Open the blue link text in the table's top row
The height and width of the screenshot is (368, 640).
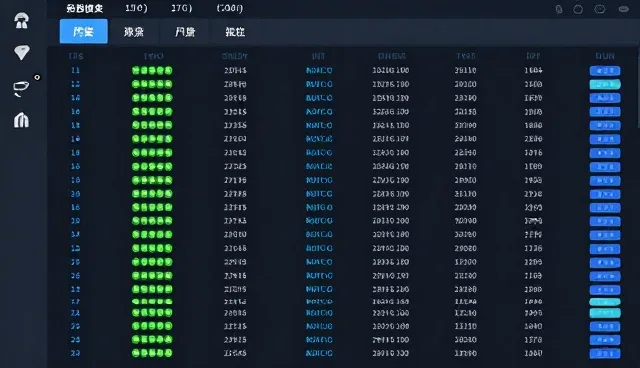tap(319, 70)
